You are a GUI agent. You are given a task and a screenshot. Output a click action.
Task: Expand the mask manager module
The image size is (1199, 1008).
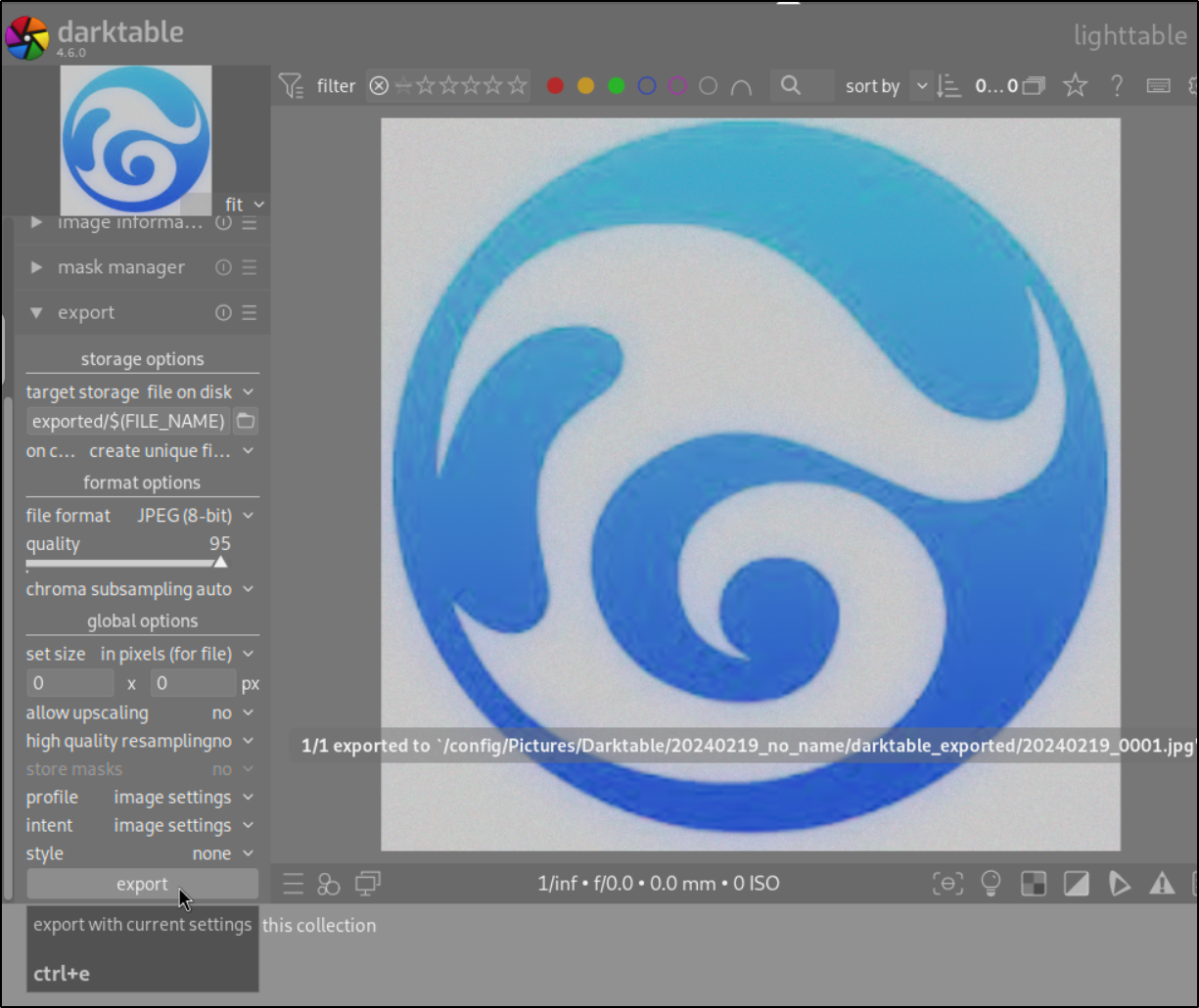(x=36, y=267)
